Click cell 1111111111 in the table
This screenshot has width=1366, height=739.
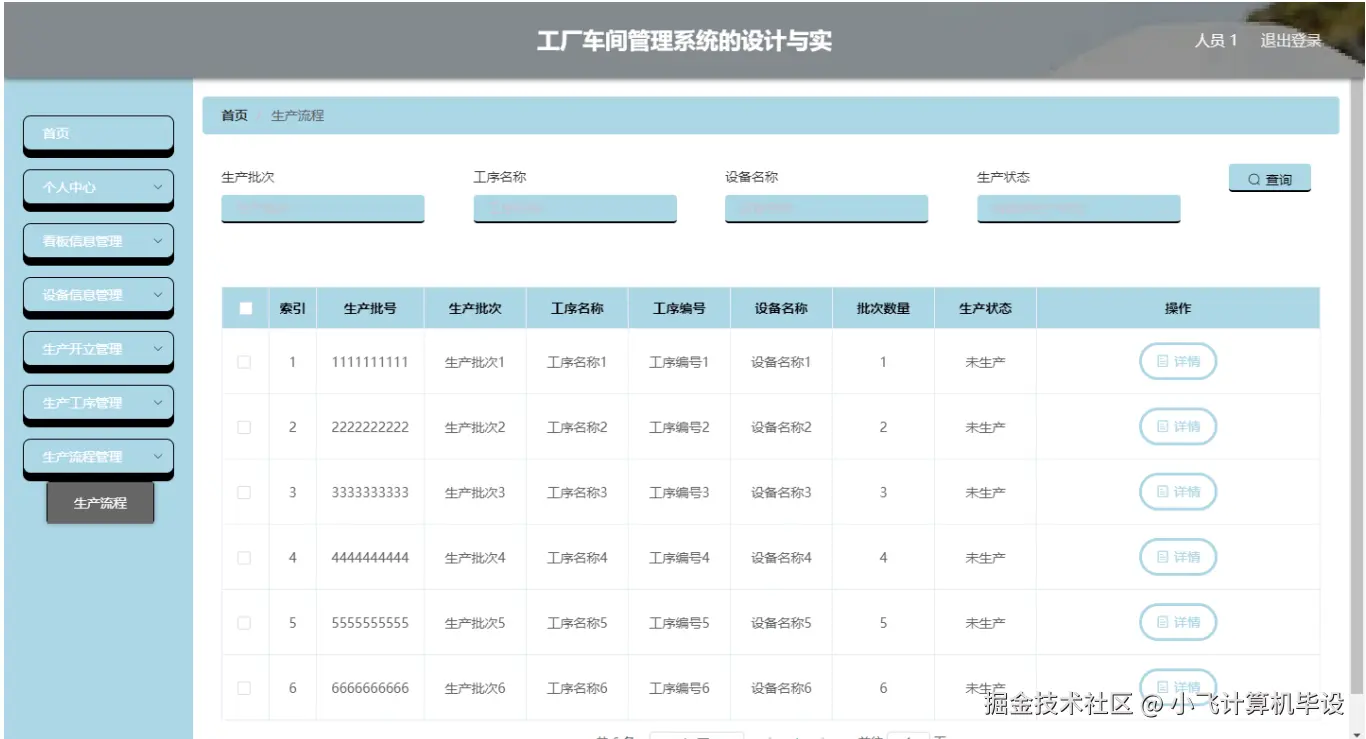coord(370,362)
